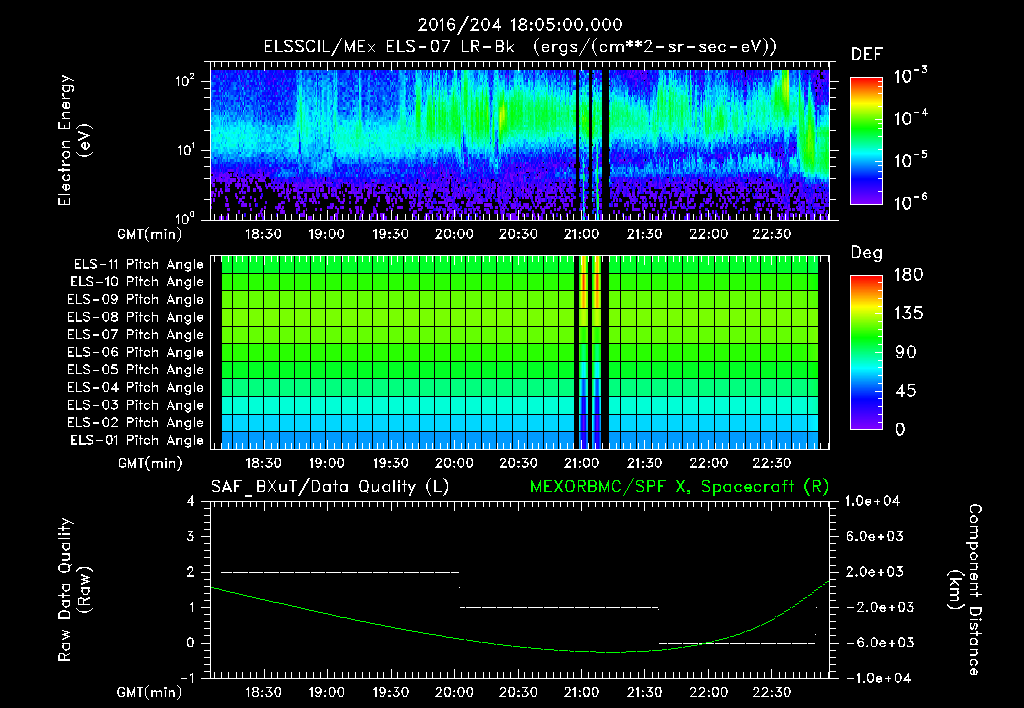The width and height of the screenshot is (1024, 708).
Task: Click the GMT(min) label under the spectrogram
Action: pyautogui.click(x=150, y=234)
